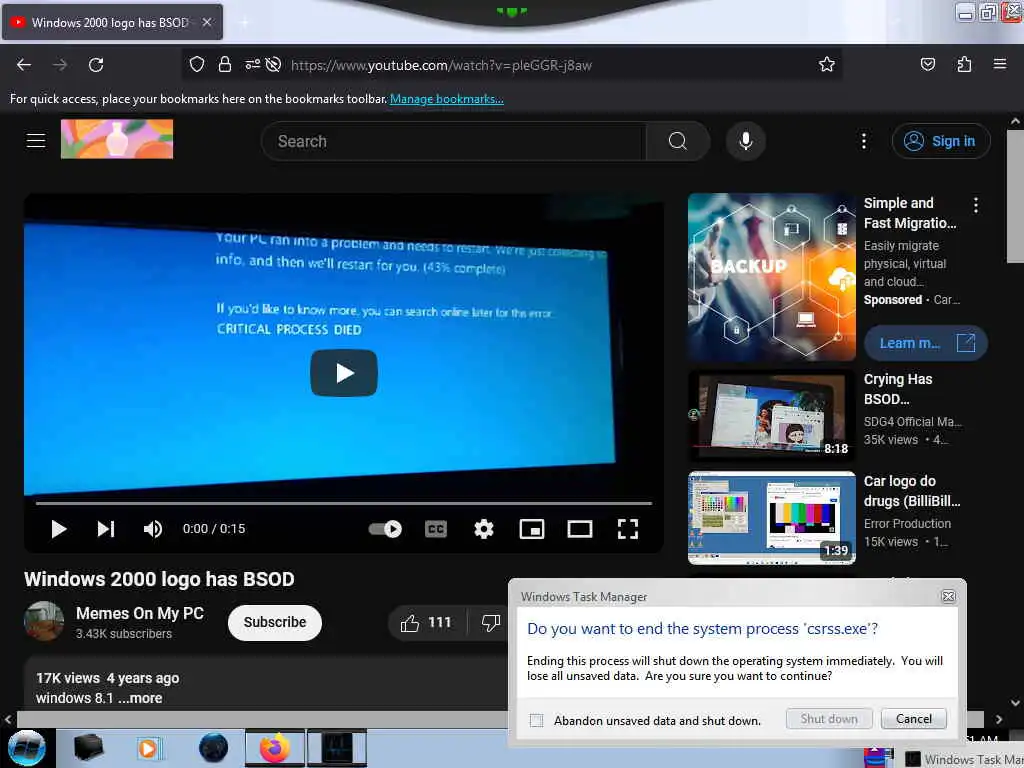
Task: Open the black box taskbar icon
Action: coord(88,748)
